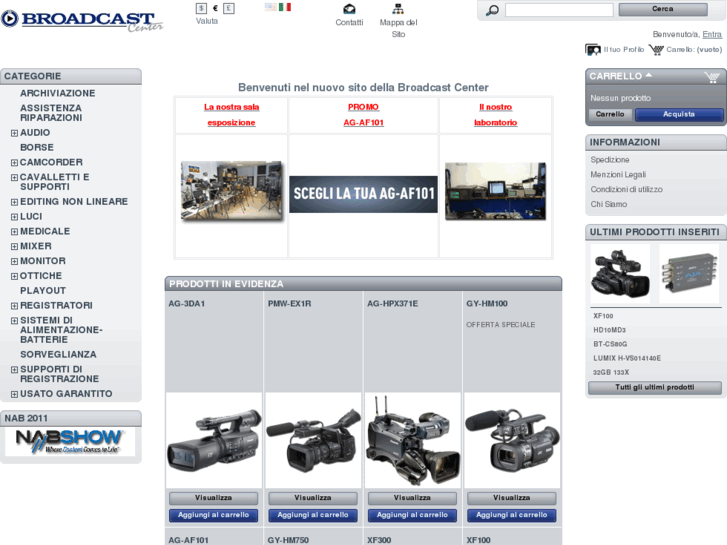This screenshot has height=545, width=727.
Task: Click the laboratory photo thumbnail
Action: pos(496,191)
